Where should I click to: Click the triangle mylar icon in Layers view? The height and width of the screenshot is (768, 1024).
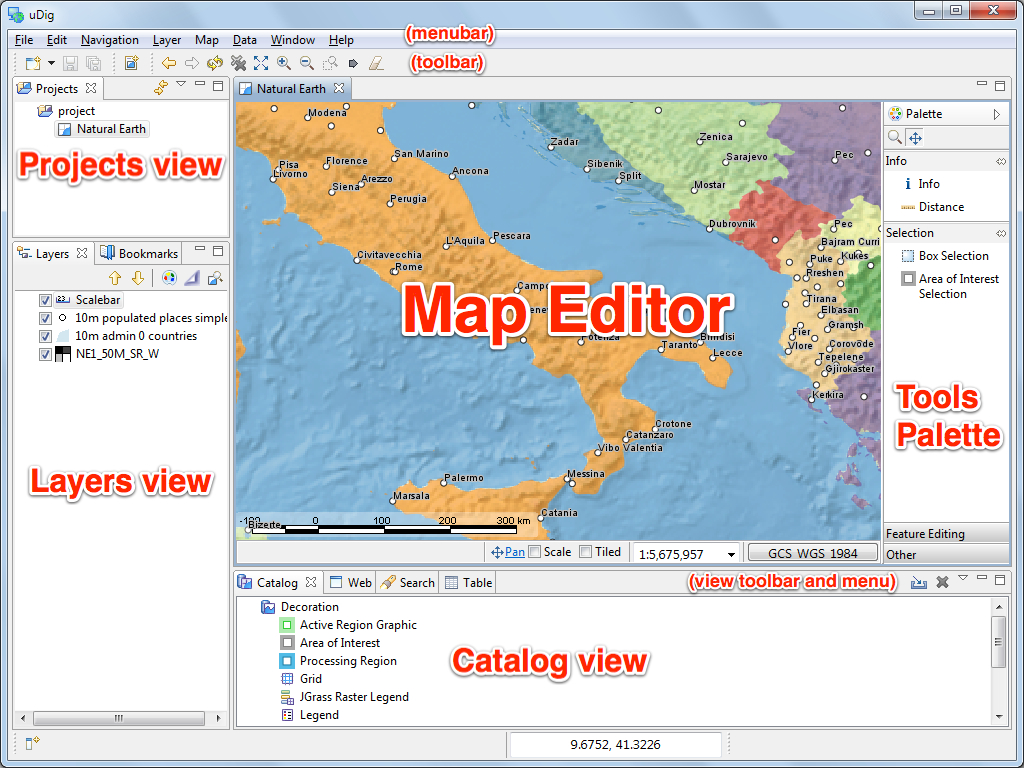[x=191, y=278]
